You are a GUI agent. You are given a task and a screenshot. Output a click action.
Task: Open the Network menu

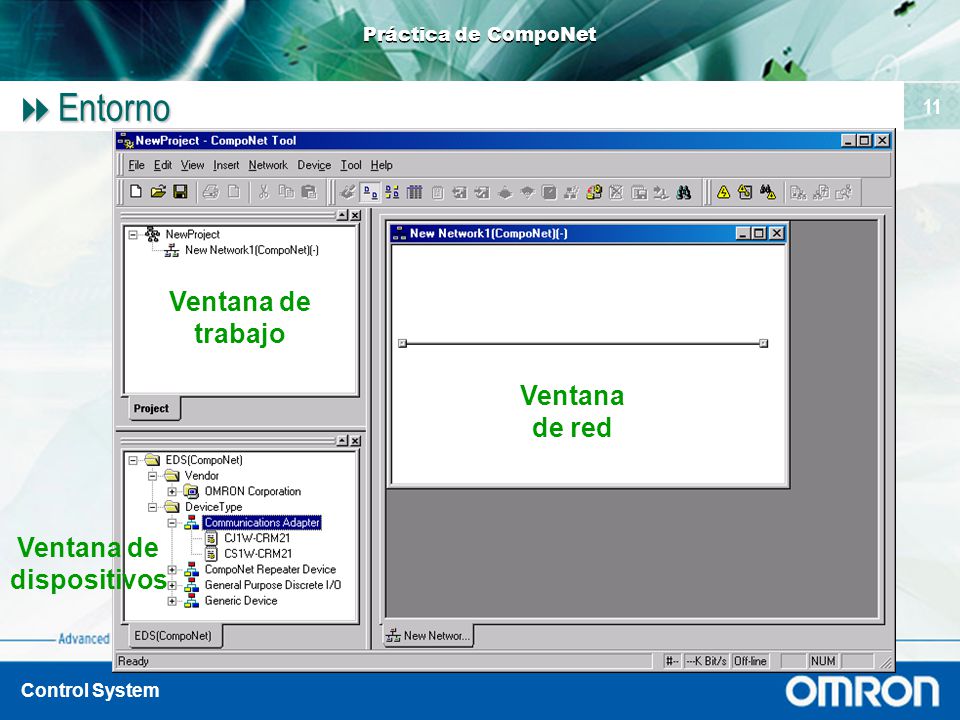click(x=268, y=165)
